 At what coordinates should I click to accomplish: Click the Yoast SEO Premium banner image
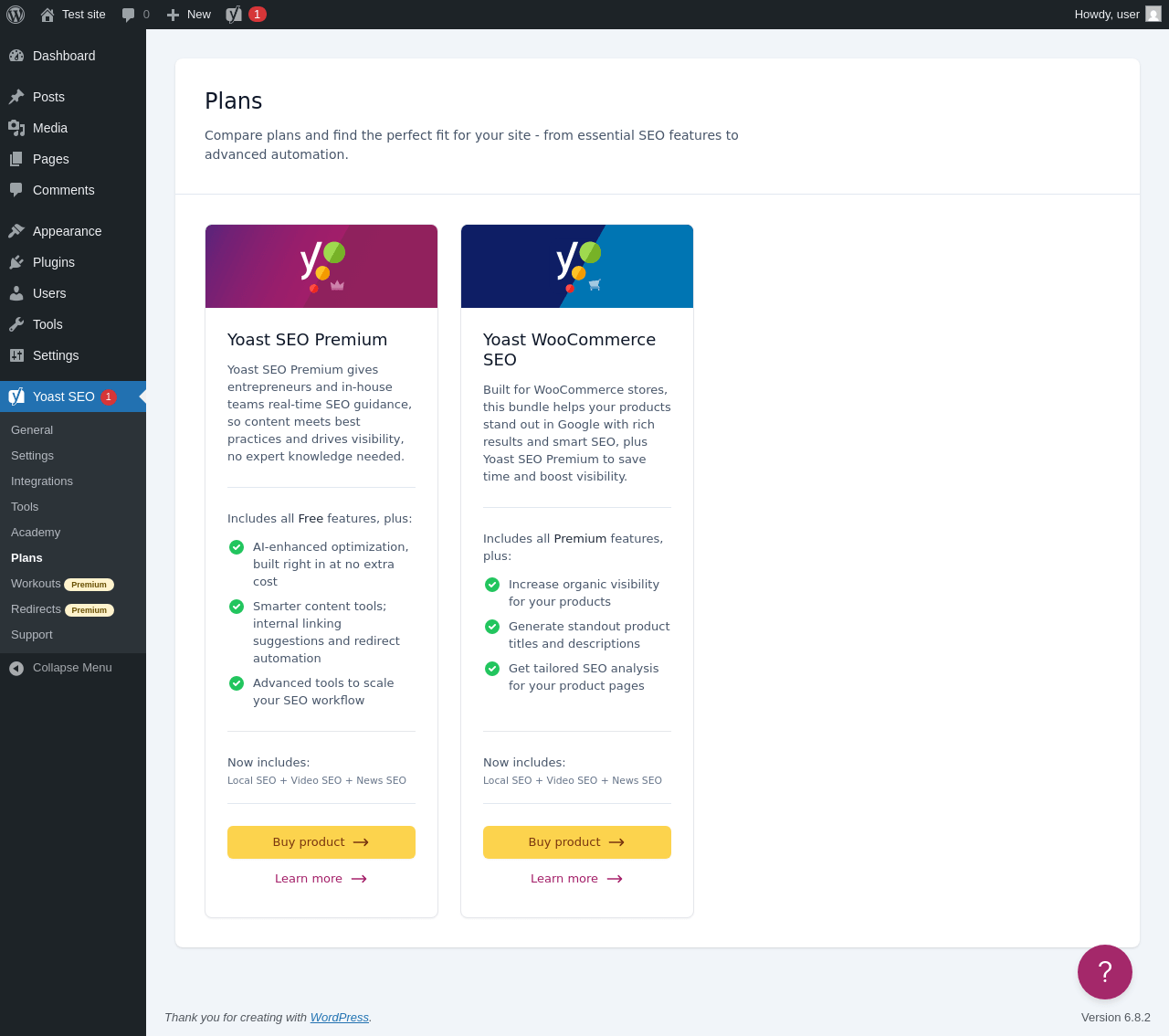pyautogui.click(x=321, y=266)
